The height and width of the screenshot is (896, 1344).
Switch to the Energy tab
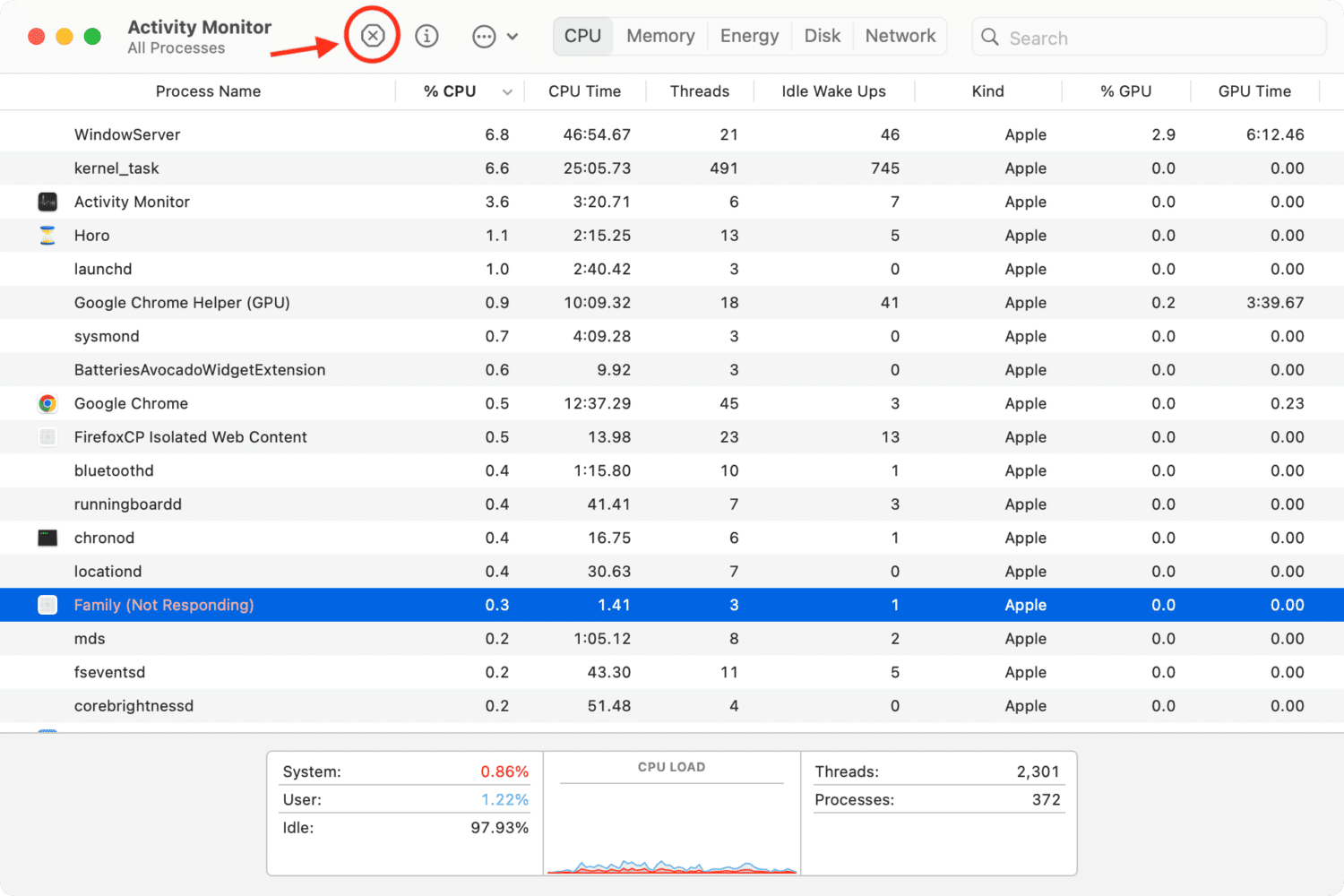(x=749, y=36)
